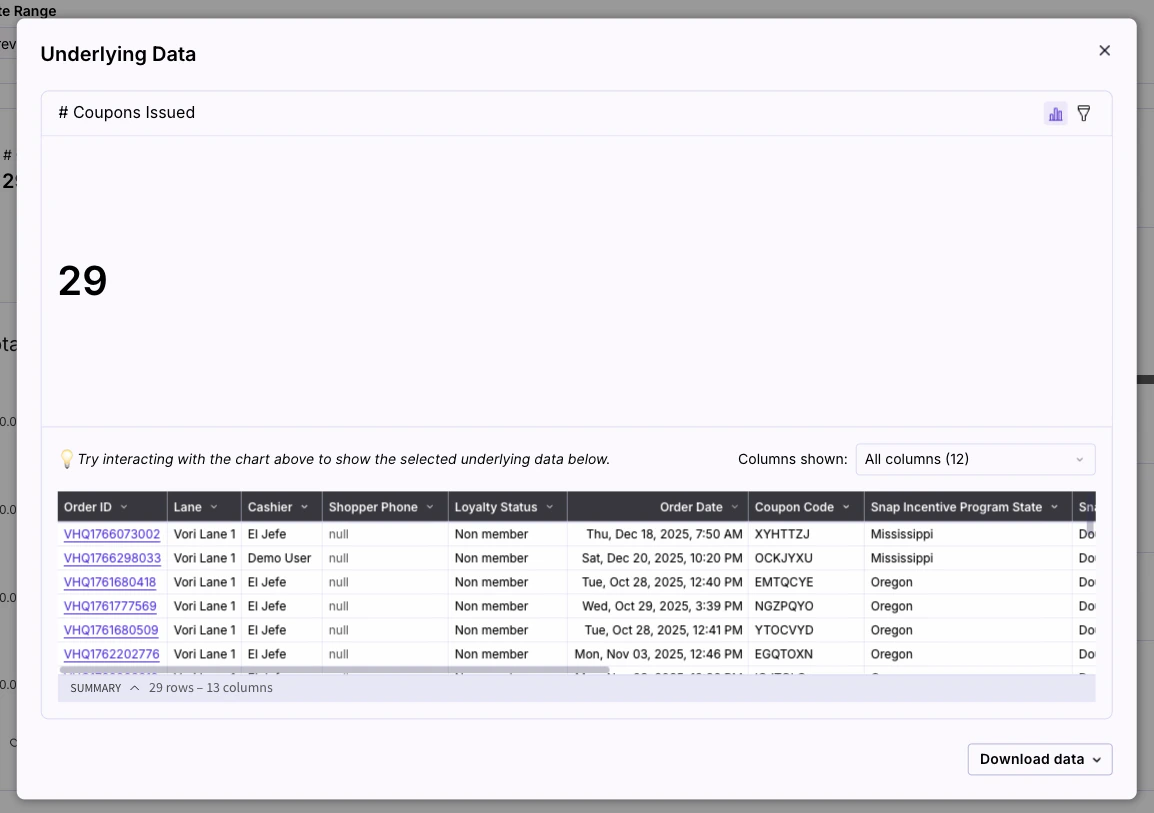Open order VHQ1766298033
This screenshot has height=813, width=1154.
(111, 558)
